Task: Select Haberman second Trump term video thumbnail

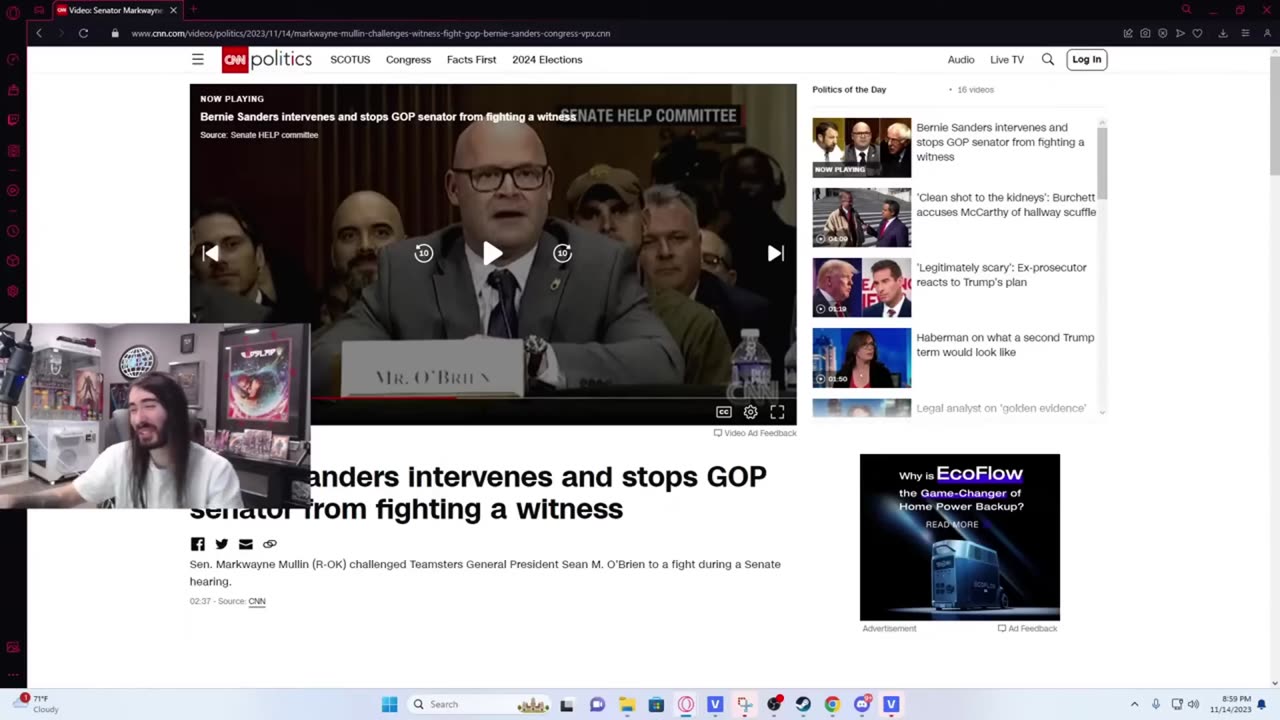Action: (x=861, y=357)
